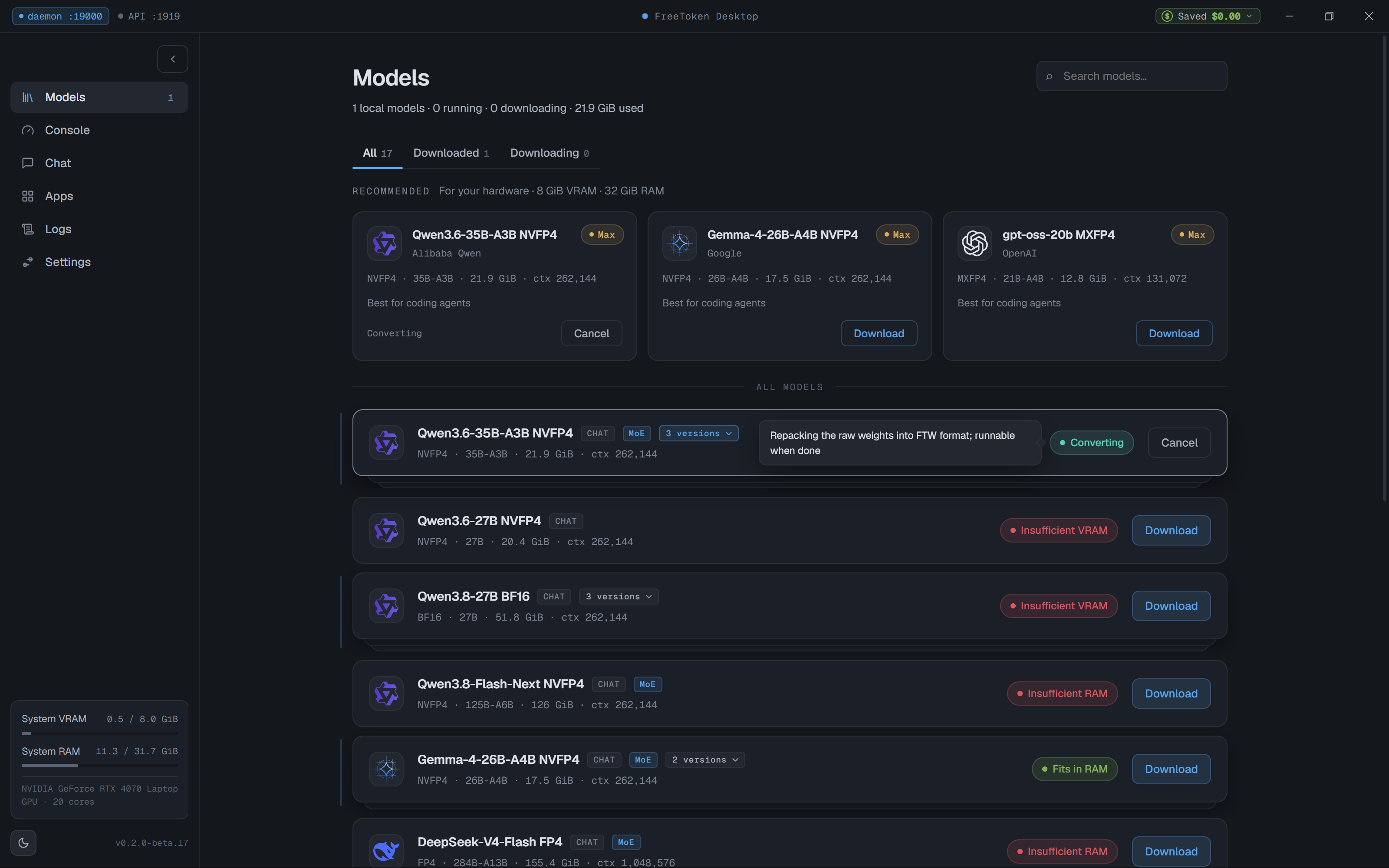
Task: Expand 3 versions dropdown for Qwen3.6-35B-A3B
Action: coord(698,434)
